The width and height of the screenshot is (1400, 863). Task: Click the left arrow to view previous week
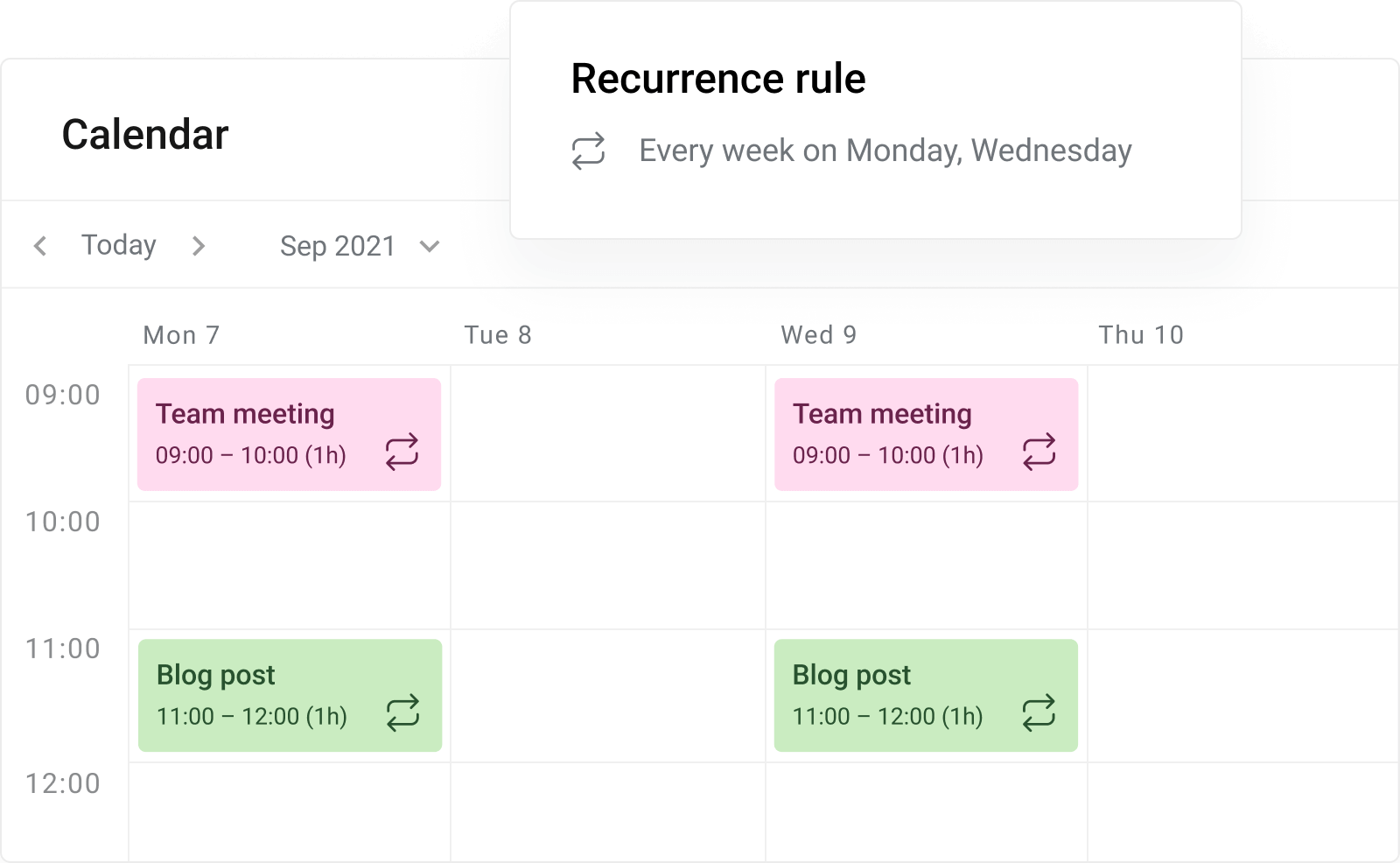tap(39, 246)
